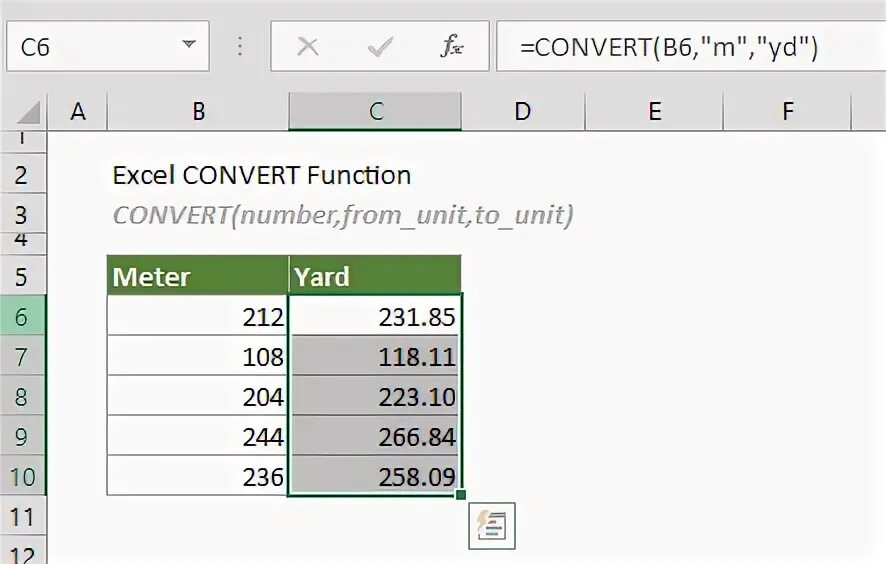Click the Cancel (X) formula button
886x564 pixels.
308,46
